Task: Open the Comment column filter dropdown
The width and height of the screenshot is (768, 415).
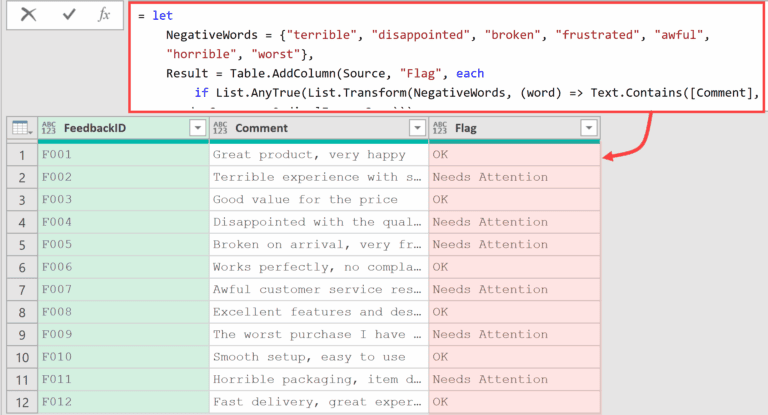Action: point(417,128)
